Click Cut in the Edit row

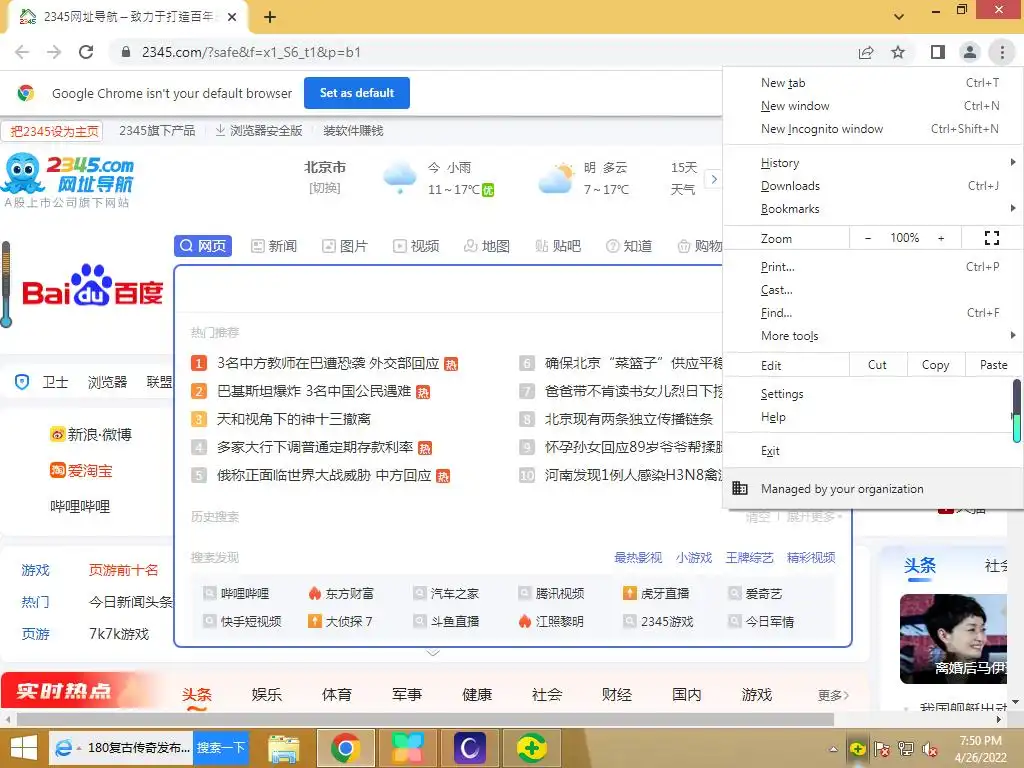pyautogui.click(x=878, y=365)
